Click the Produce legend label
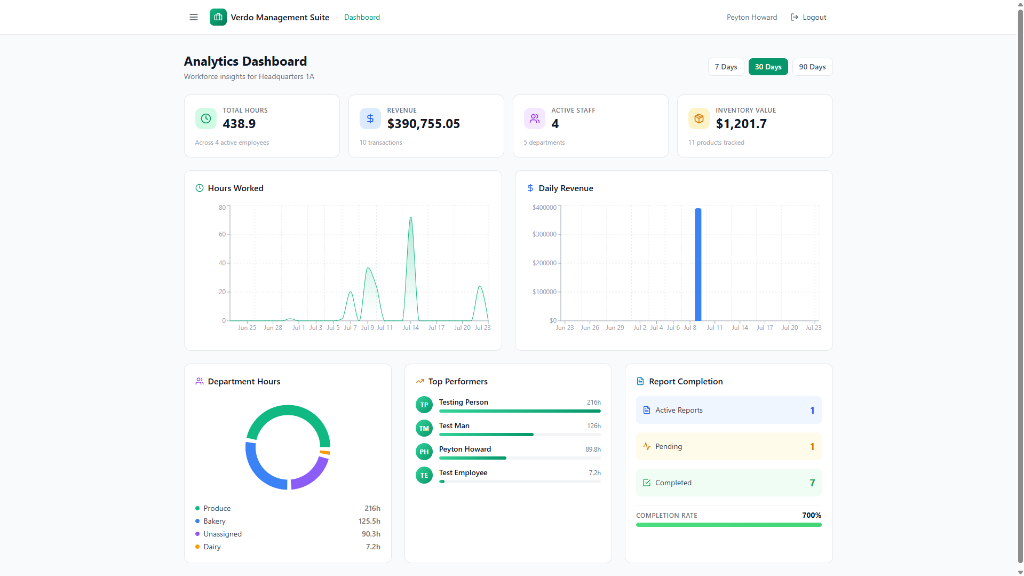Image resolution: width=1024 pixels, height=576 pixels. tap(217, 508)
